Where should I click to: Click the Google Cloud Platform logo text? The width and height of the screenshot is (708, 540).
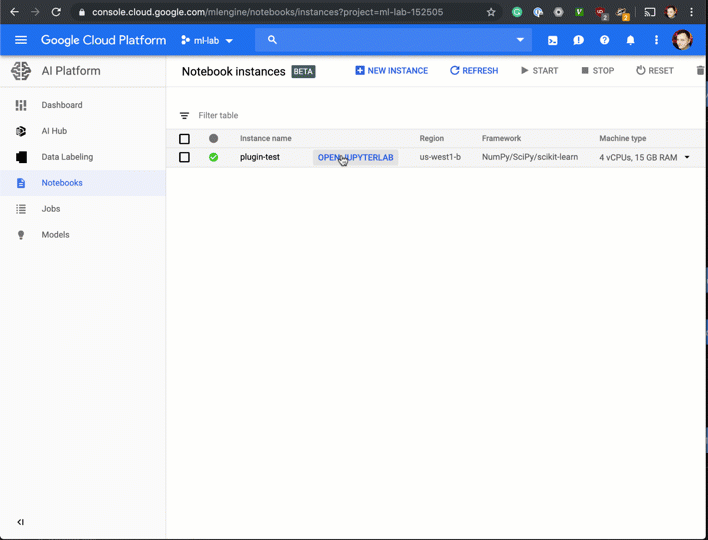[103, 40]
